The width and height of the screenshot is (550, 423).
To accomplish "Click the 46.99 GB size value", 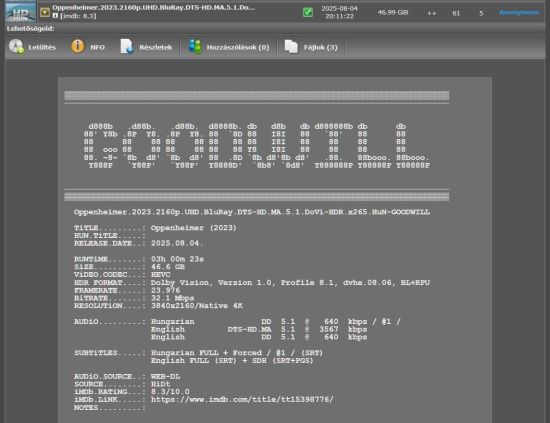I will pos(393,13).
